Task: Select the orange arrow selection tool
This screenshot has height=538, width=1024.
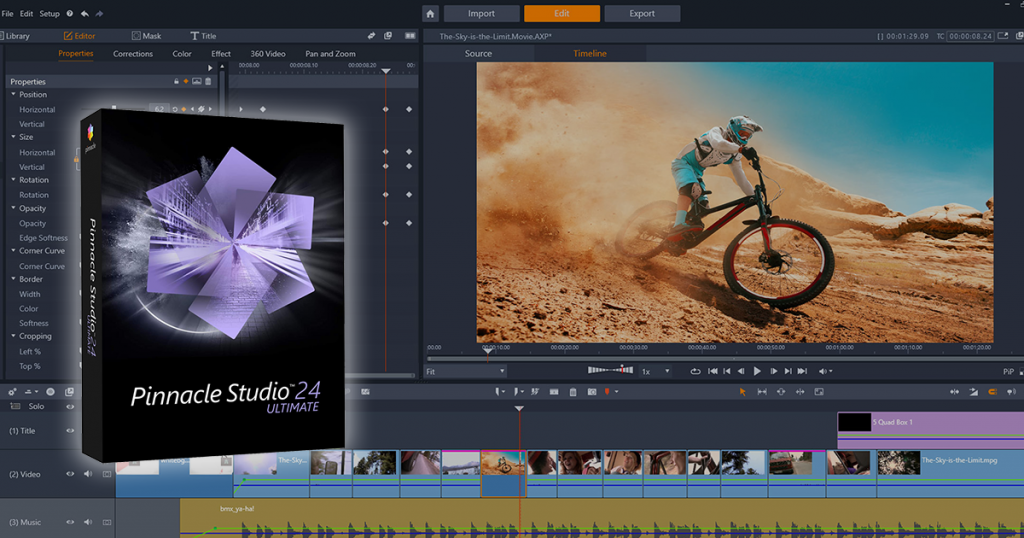Action: 742,392
